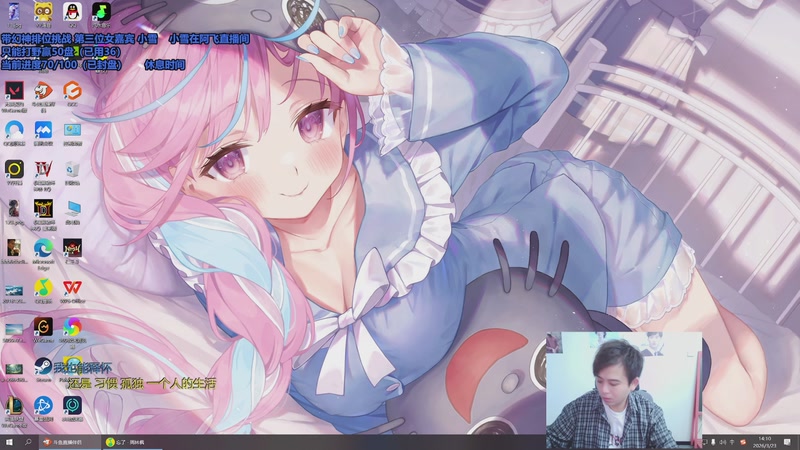Open the raccoon mascot desktop shortcut
Viewport: 800px width, 450px height.
tap(43, 12)
